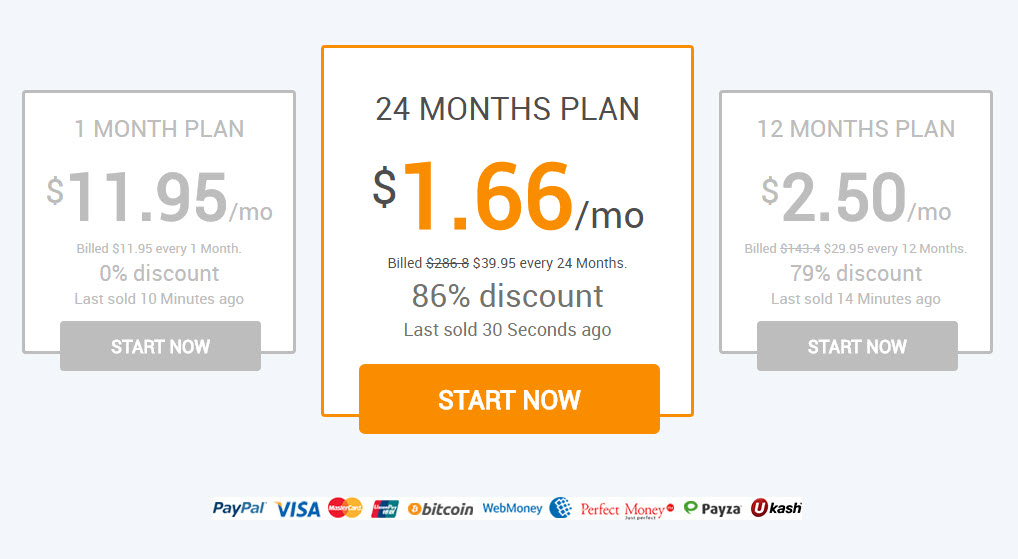Select the 24 MONTHS PLAN heading
Viewport: 1018px width, 559px height.
(x=508, y=109)
